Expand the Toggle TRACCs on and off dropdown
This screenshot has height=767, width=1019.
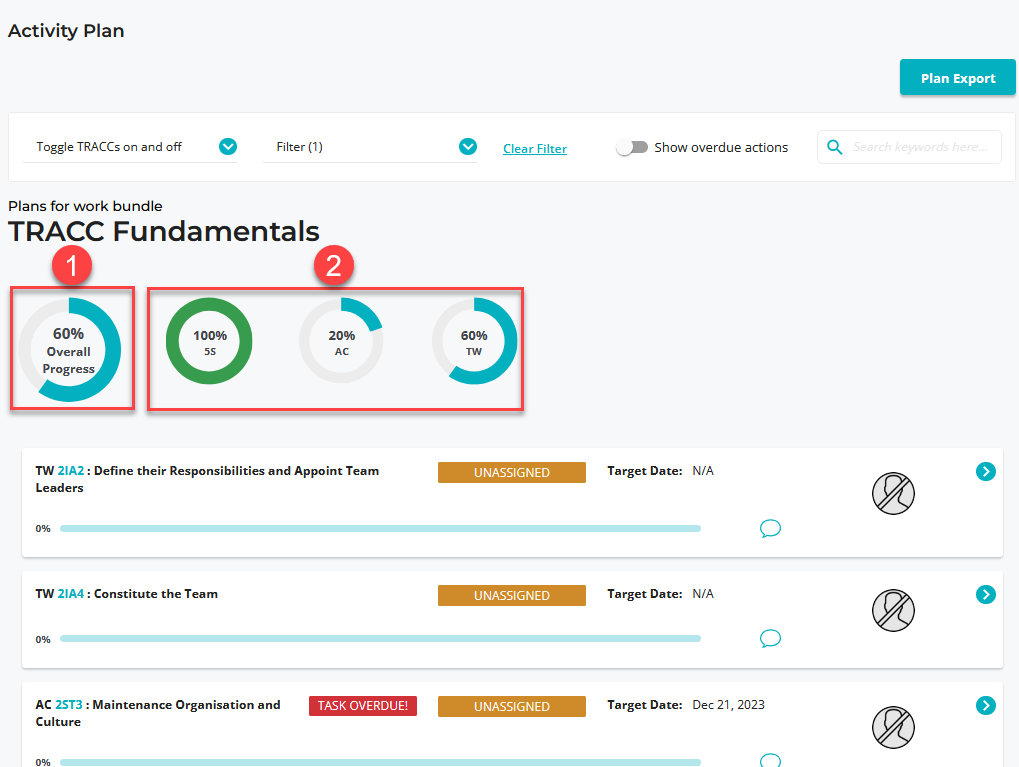tap(228, 147)
